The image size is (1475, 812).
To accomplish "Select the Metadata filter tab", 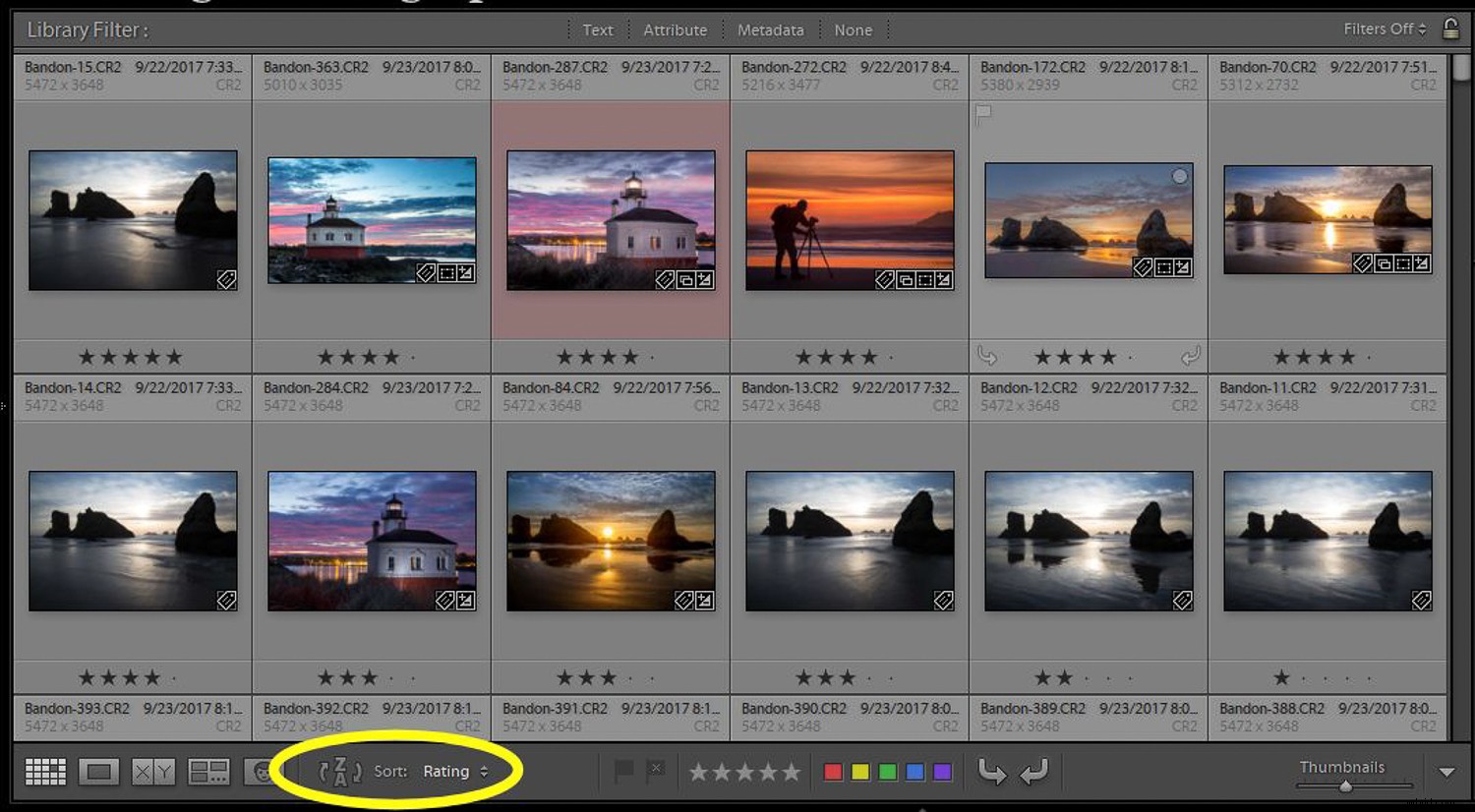I will pos(770,29).
